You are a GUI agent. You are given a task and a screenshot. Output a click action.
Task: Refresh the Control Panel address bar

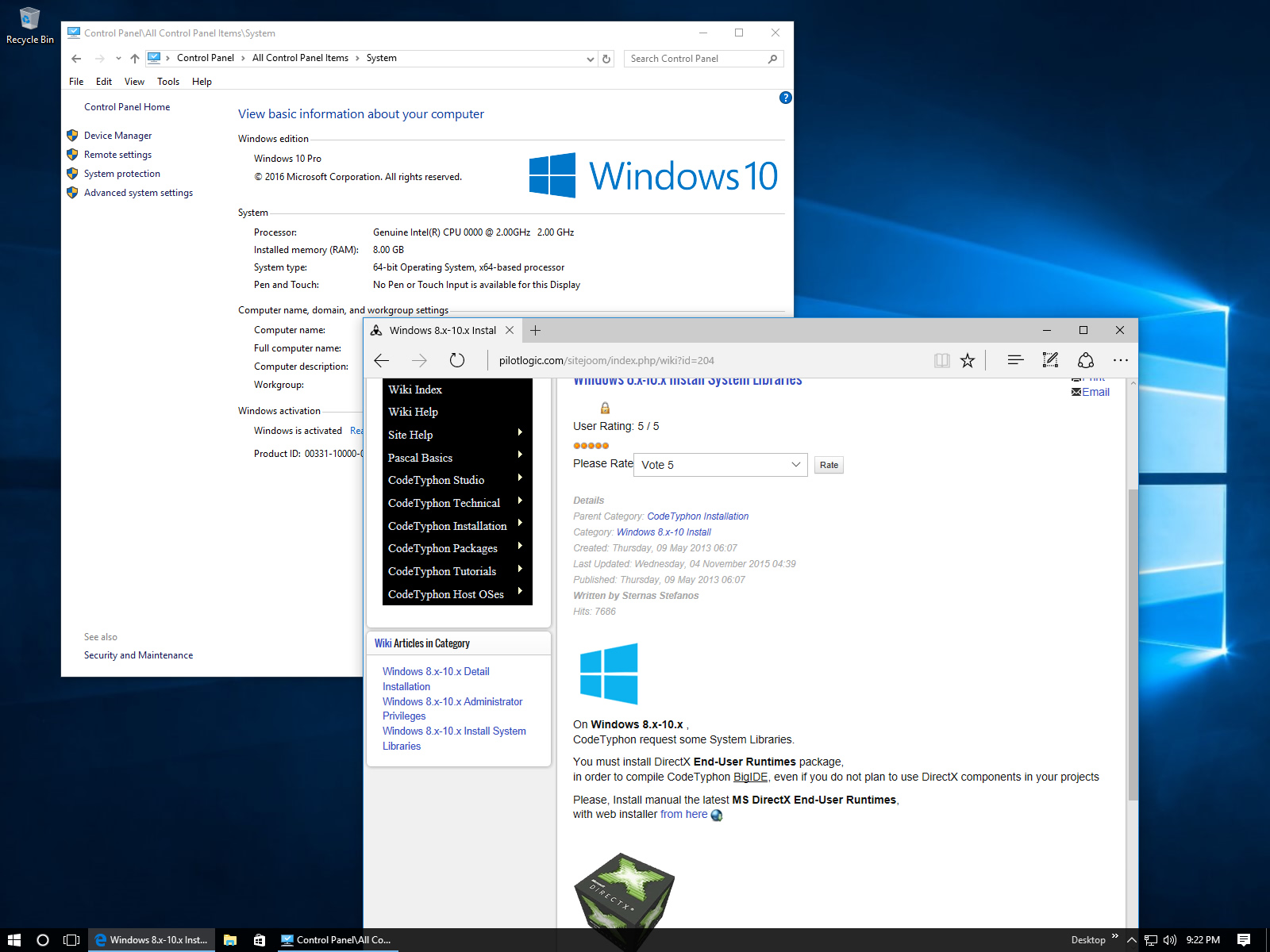coord(606,58)
